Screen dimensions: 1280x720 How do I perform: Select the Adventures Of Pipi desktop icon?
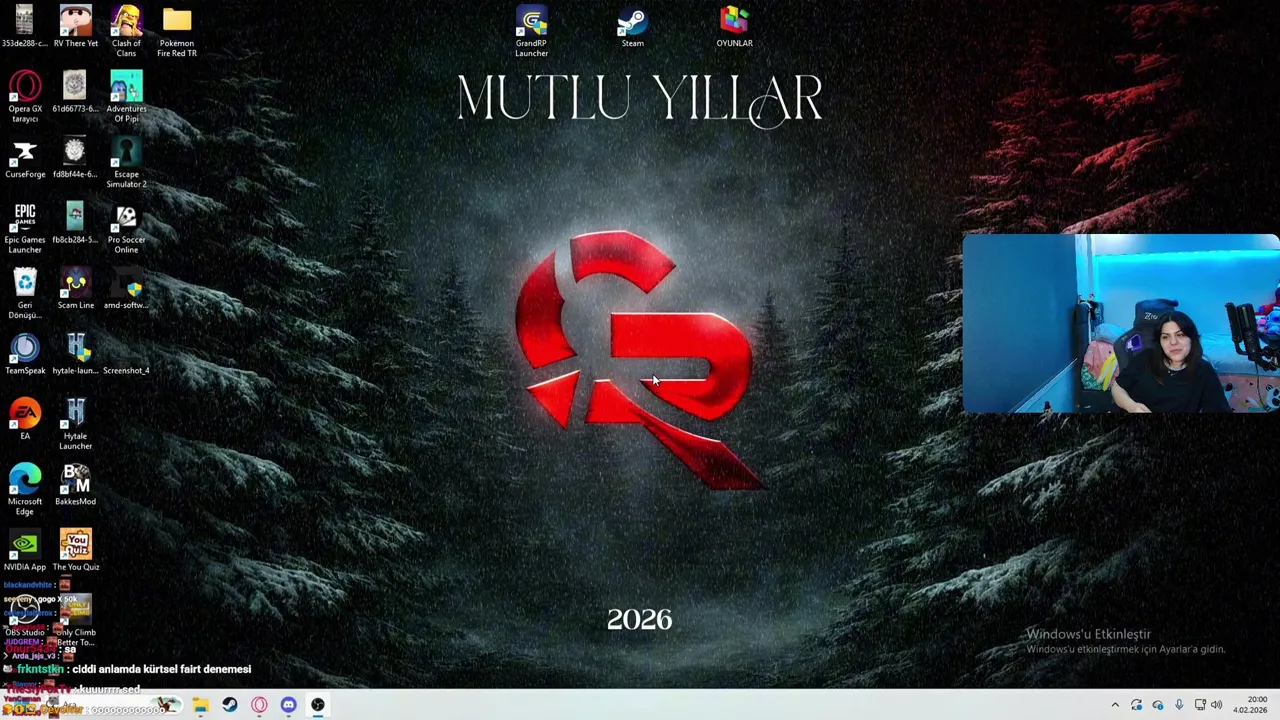click(126, 96)
